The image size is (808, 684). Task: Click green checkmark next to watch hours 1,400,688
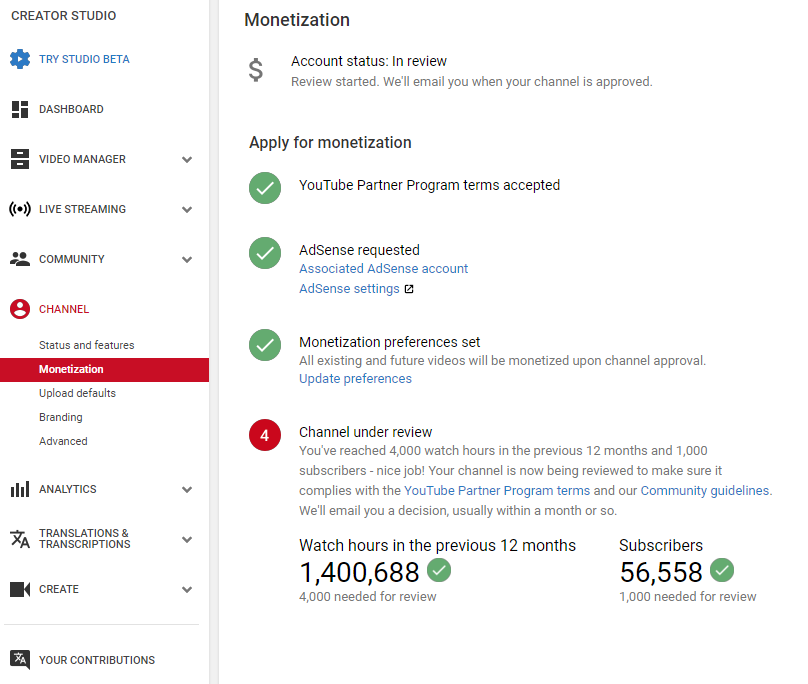(439, 570)
